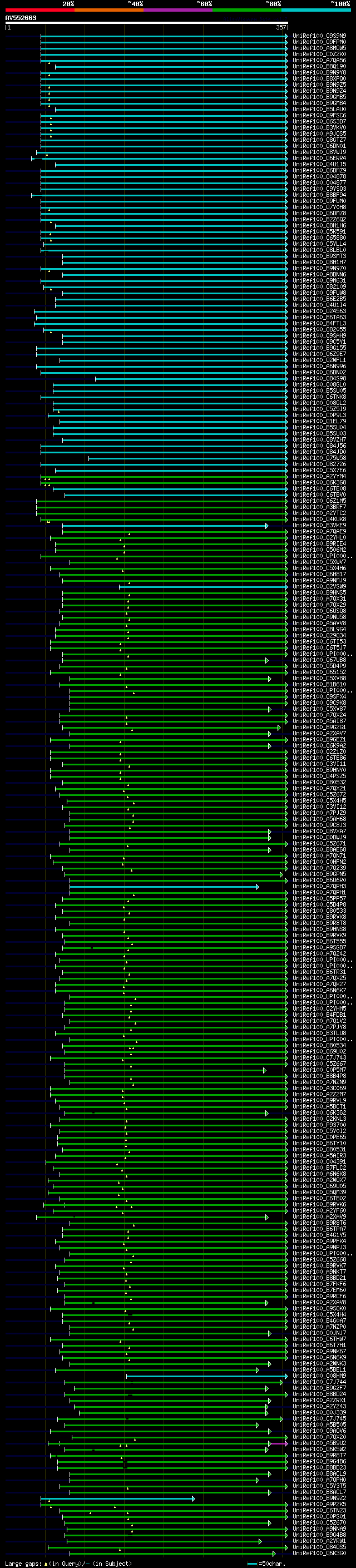Click the 50char scale legend at the bottom

[266, 1563]
